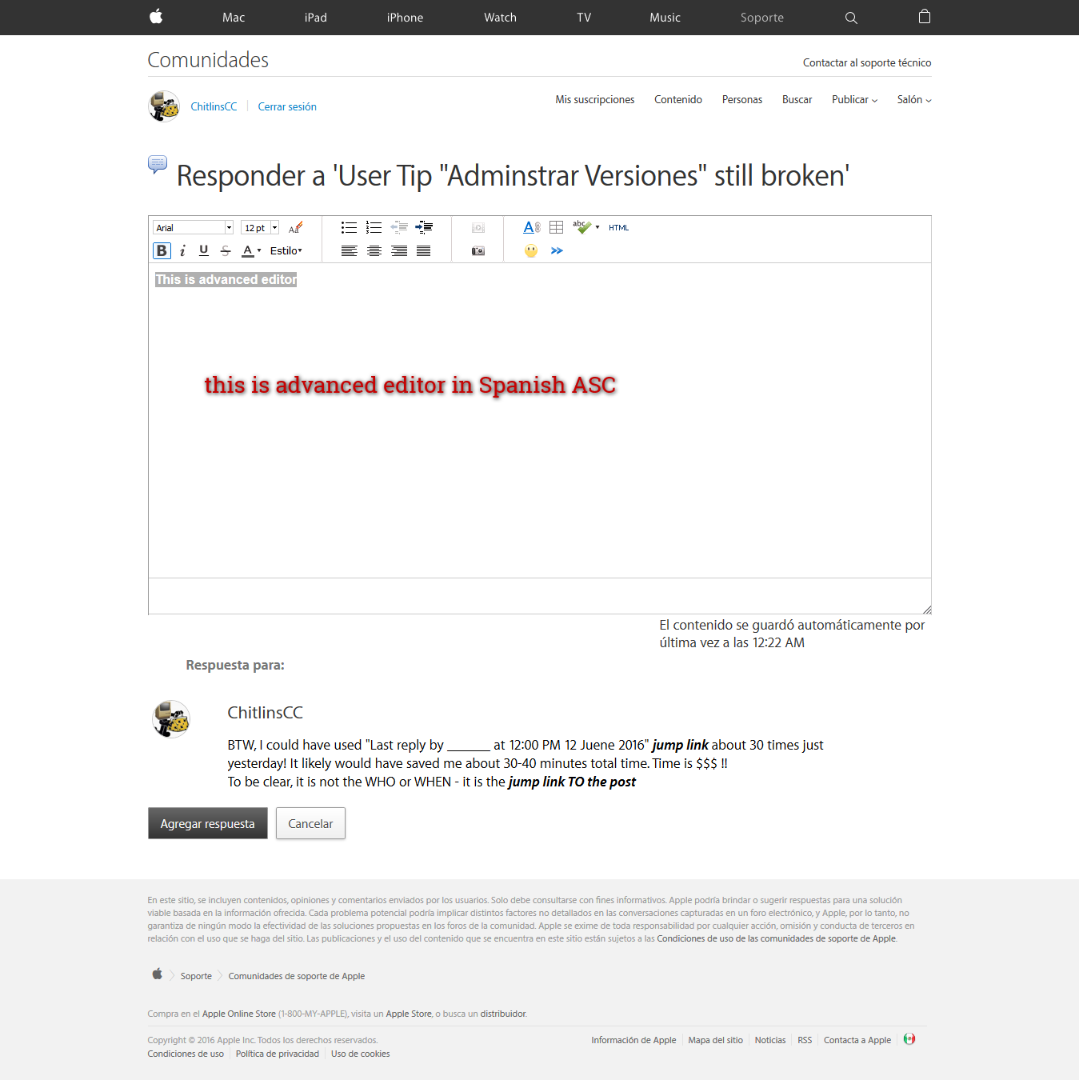This screenshot has width=1079, height=1080.
Task: Click the Apple logo in the navigation bar
Action: click(x=156, y=17)
